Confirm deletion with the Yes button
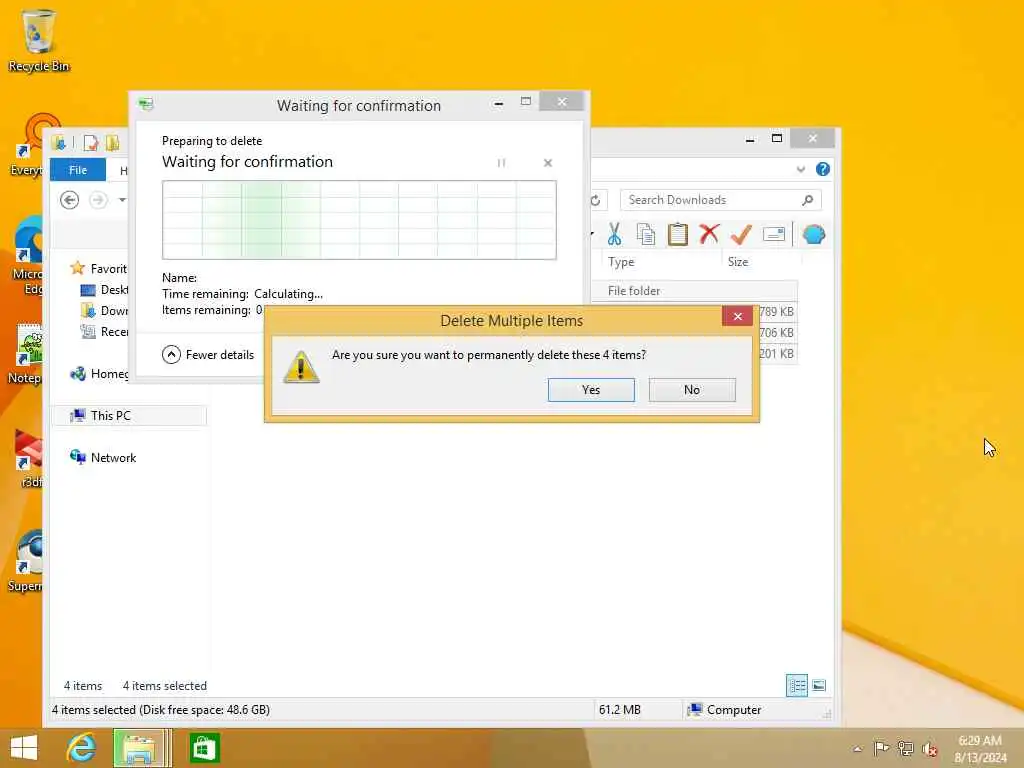The height and width of the screenshot is (768, 1024). [591, 390]
